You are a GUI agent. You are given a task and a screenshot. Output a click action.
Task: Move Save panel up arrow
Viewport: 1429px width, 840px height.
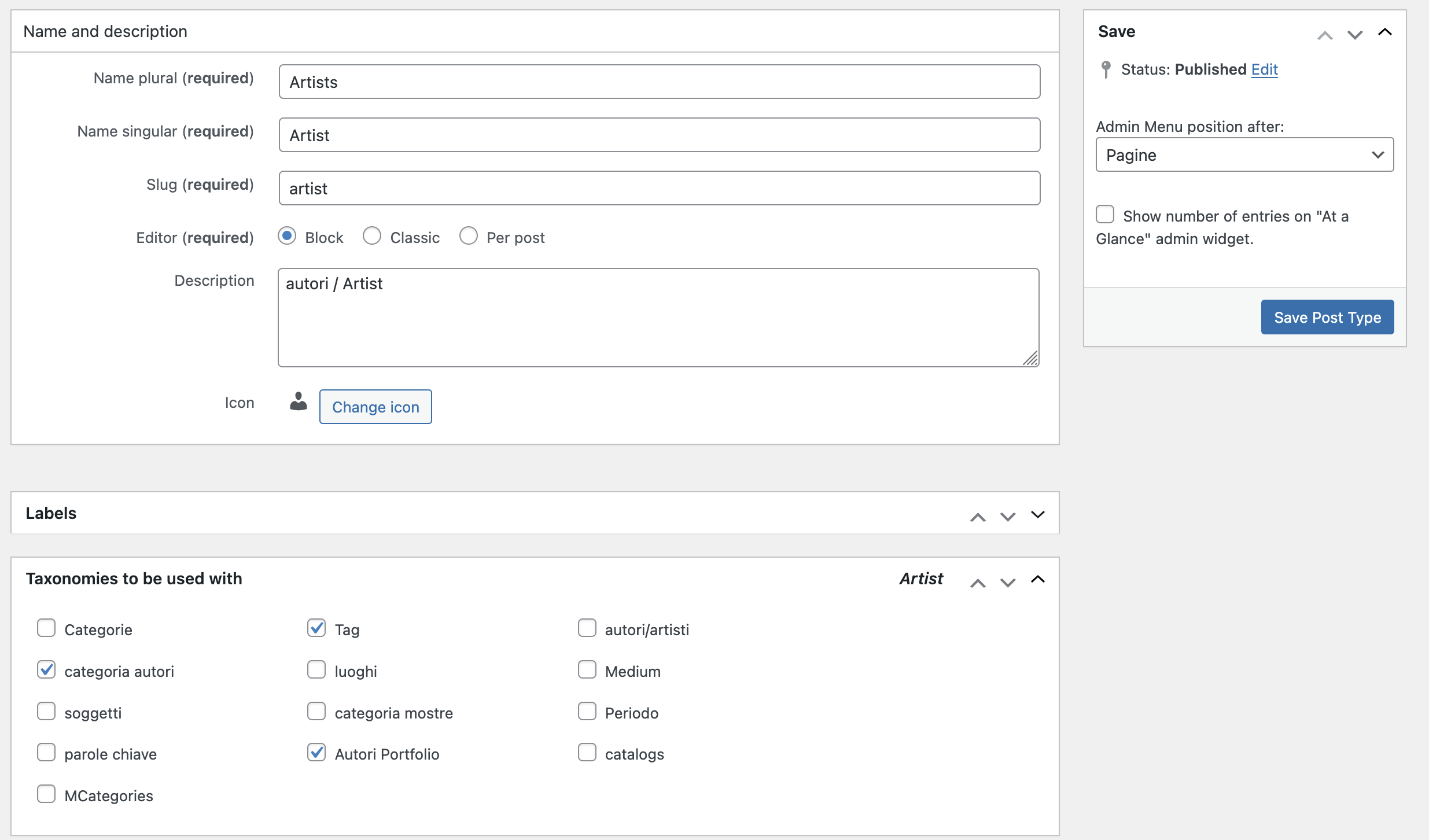click(1325, 35)
